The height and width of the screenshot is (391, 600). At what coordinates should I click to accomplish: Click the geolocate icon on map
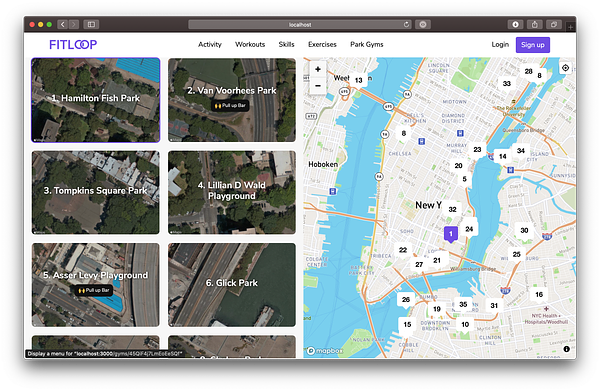pyautogui.click(x=565, y=68)
